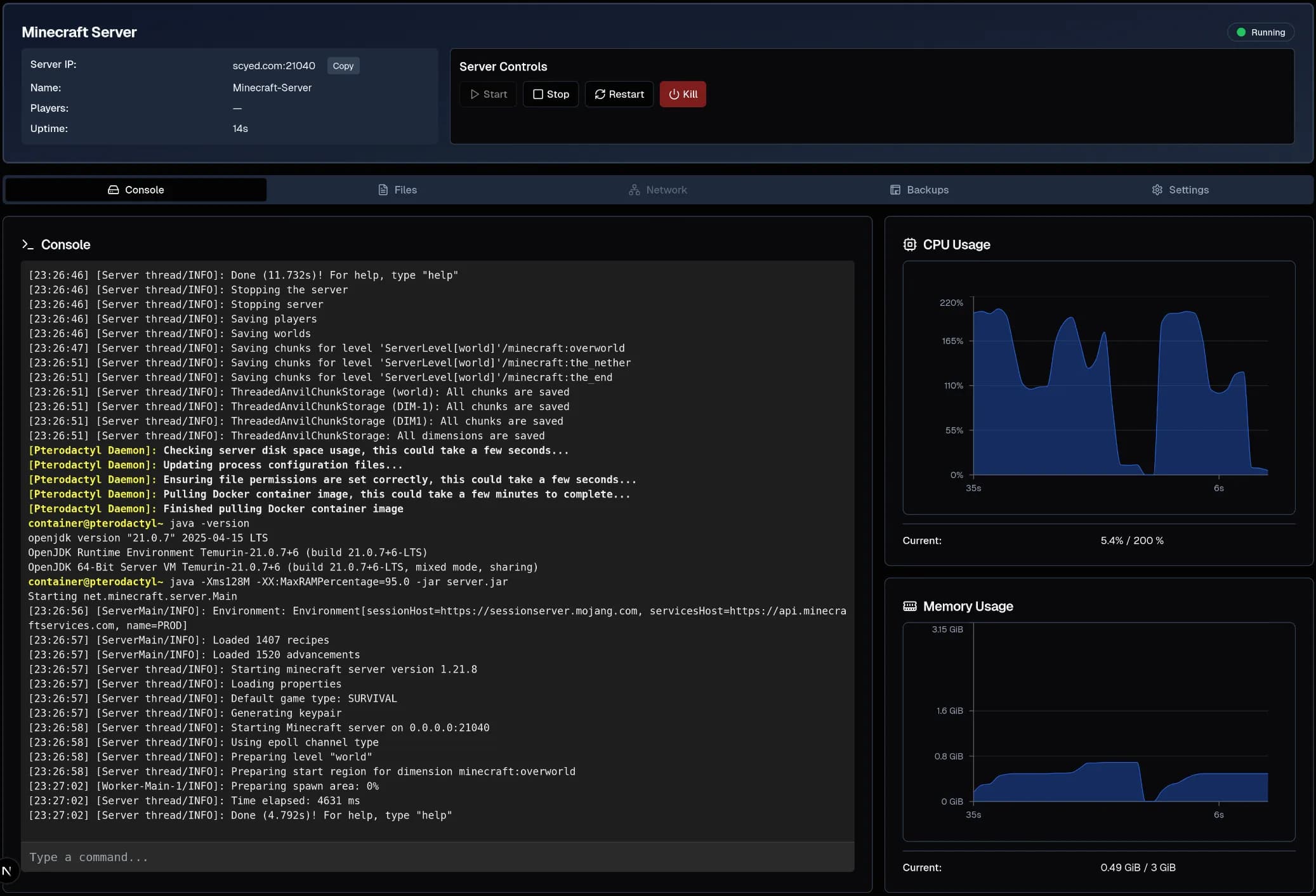Screen dimensions: 1316x896
Task: Stop the running server
Action: pos(551,94)
